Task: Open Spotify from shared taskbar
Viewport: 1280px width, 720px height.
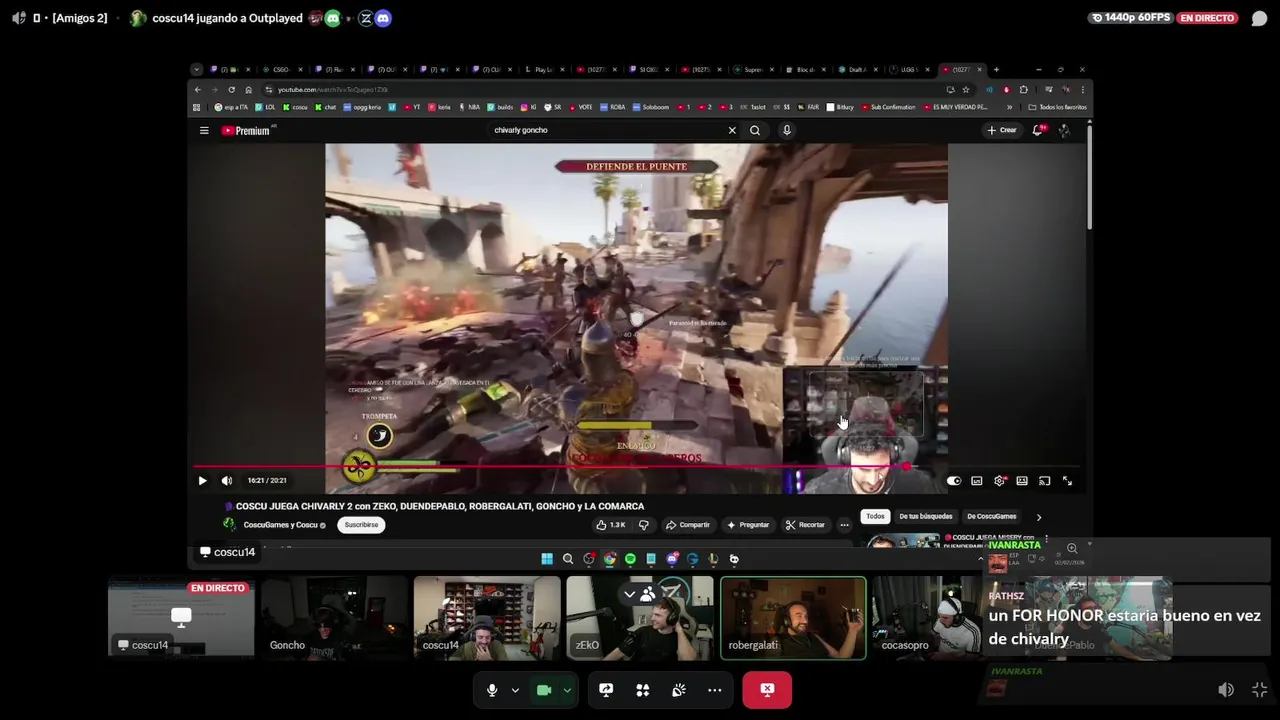Action: (x=630, y=559)
